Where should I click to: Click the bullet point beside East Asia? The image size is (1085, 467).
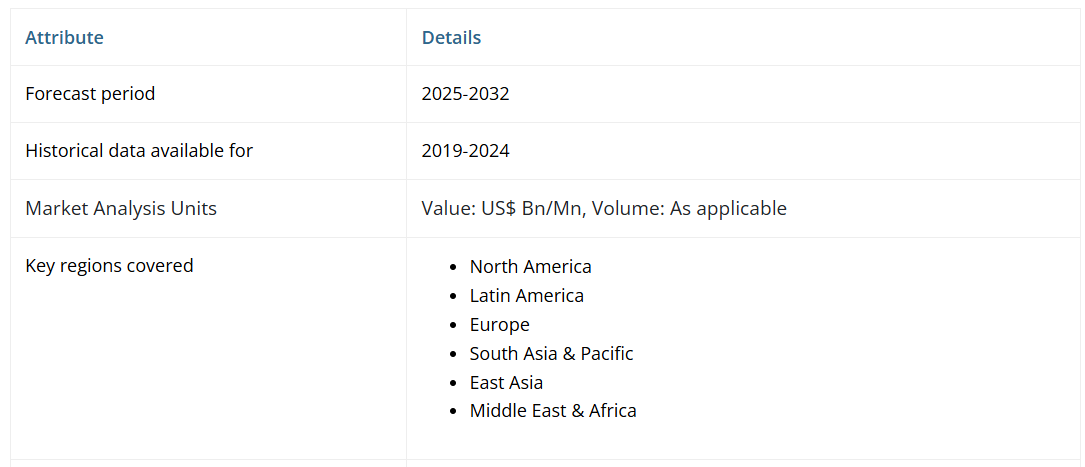click(x=454, y=384)
